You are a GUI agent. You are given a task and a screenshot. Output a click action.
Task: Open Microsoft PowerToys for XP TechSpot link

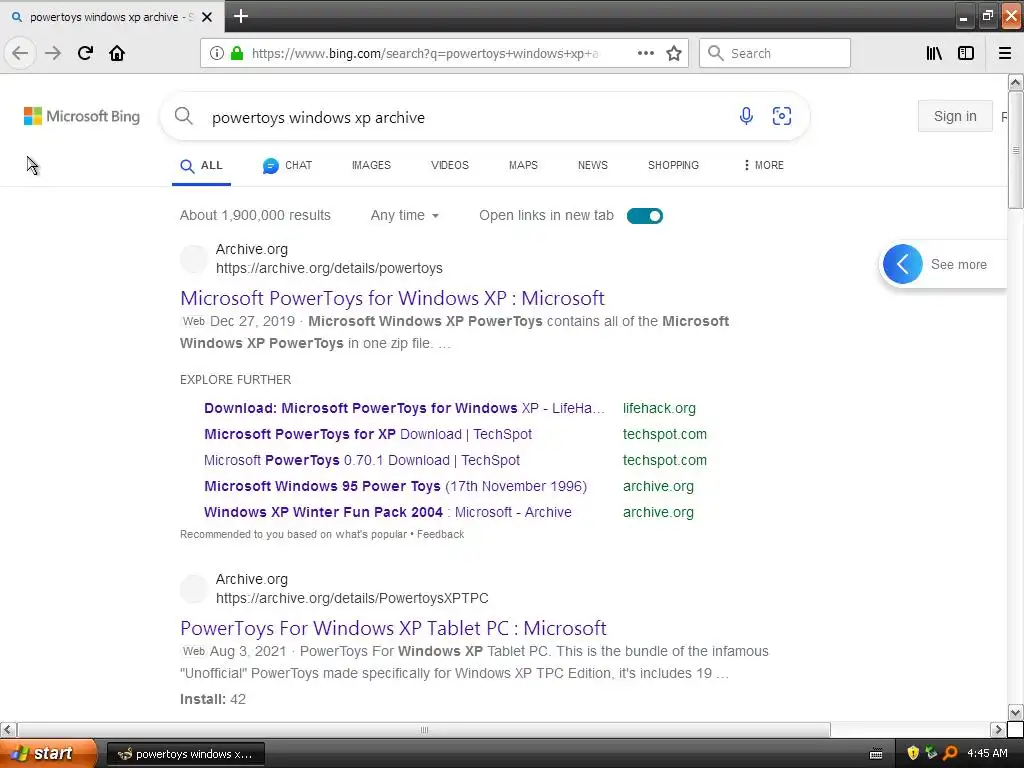coord(368,434)
